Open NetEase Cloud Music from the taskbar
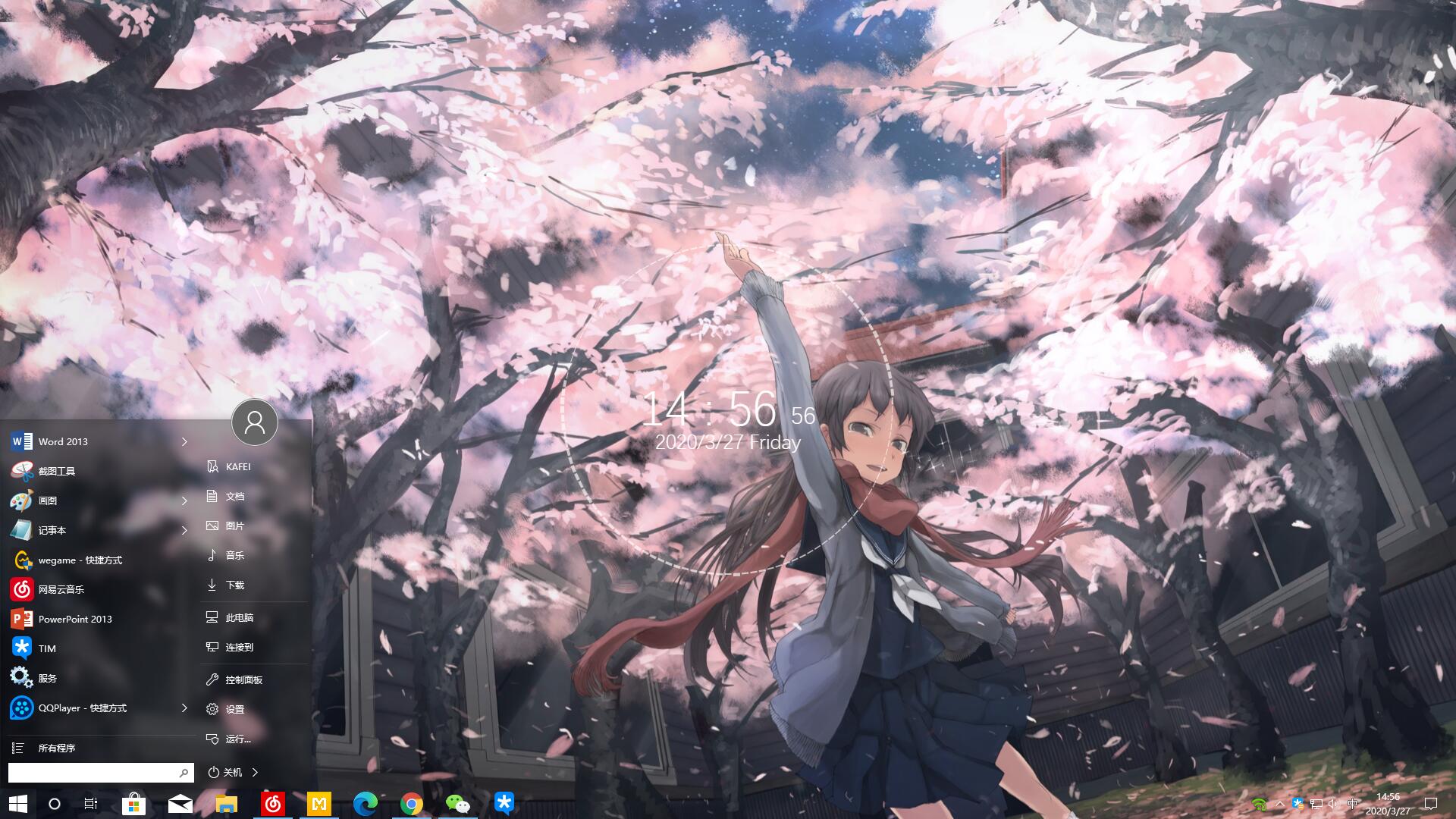Viewport: 1456px width, 819px height. [x=274, y=804]
